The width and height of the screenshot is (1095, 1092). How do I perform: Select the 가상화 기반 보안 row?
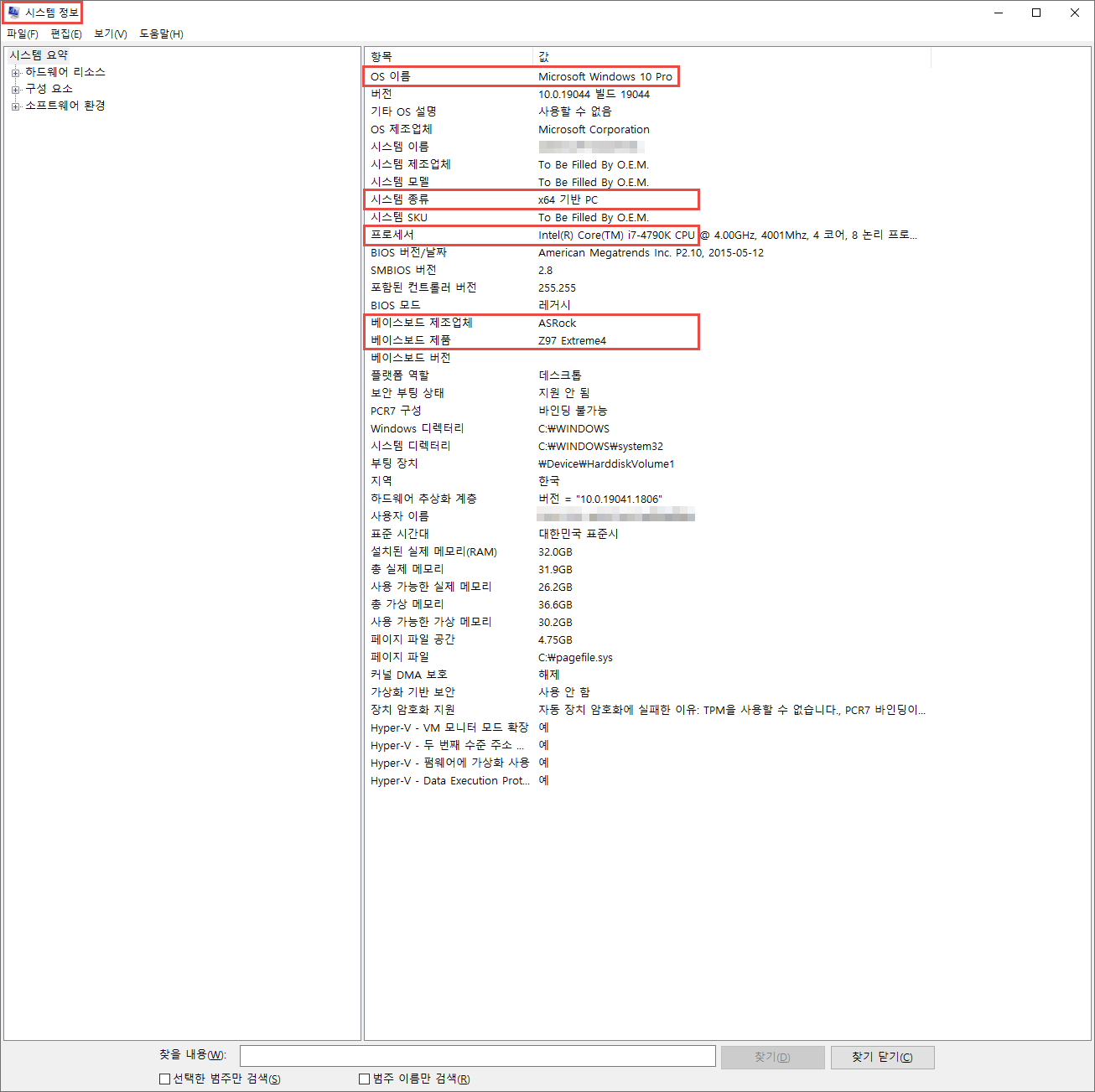648,692
